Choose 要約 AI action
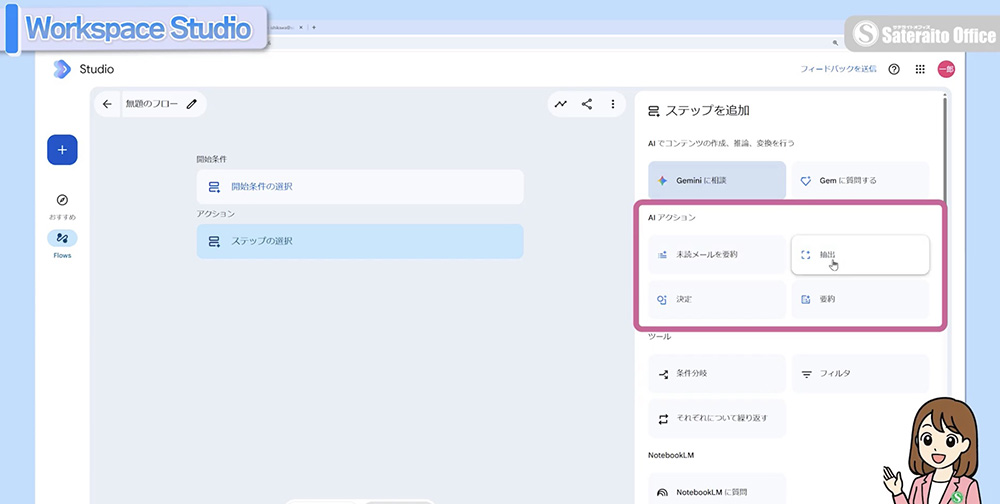The height and width of the screenshot is (504, 1000). click(860, 299)
